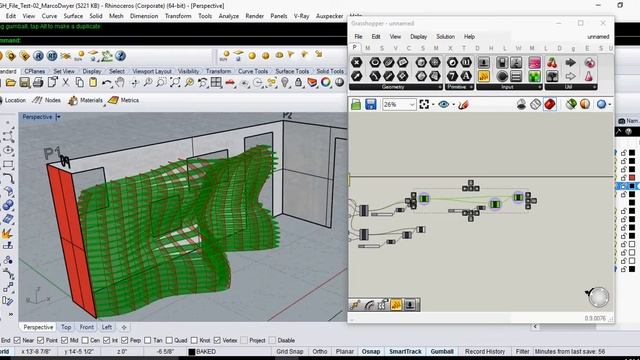Open the Perspective viewport title dropdown arrow
Viewport: 640px width, 360px height.
coord(58,117)
